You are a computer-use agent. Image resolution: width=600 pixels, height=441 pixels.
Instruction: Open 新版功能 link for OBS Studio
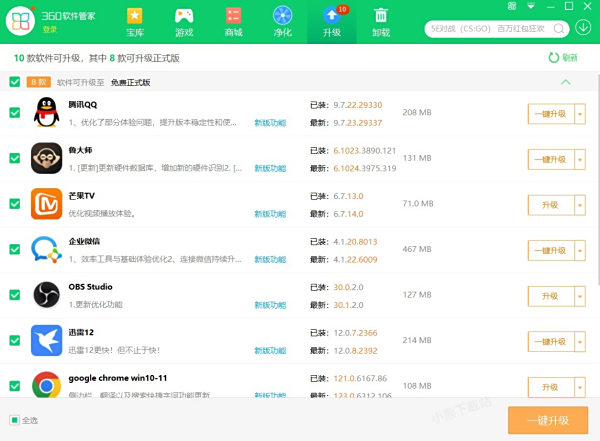click(270, 305)
